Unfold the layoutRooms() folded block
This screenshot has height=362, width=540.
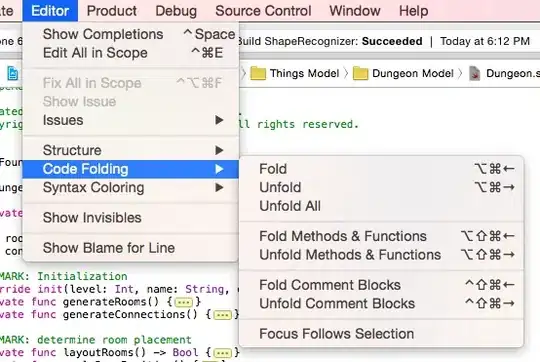(x=222, y=353)
